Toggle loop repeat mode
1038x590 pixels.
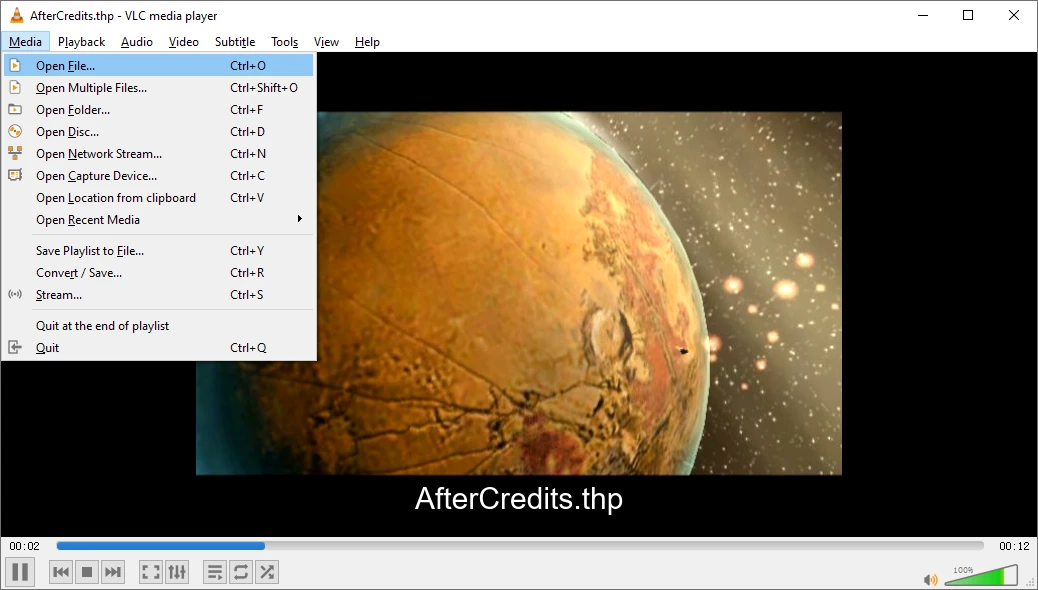coord(241,572)
